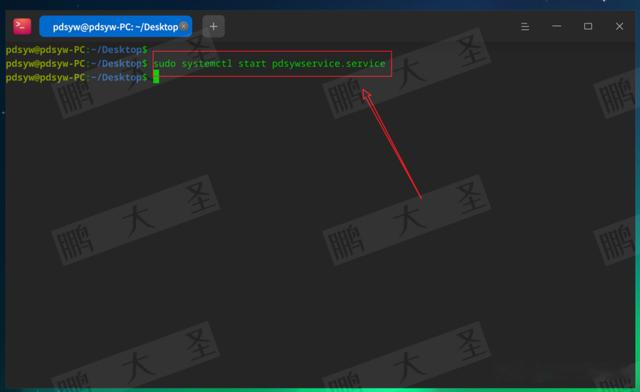Screen dimensions: 640x392
Task: Minimize the terminal window
Action: tap(556, 27)
